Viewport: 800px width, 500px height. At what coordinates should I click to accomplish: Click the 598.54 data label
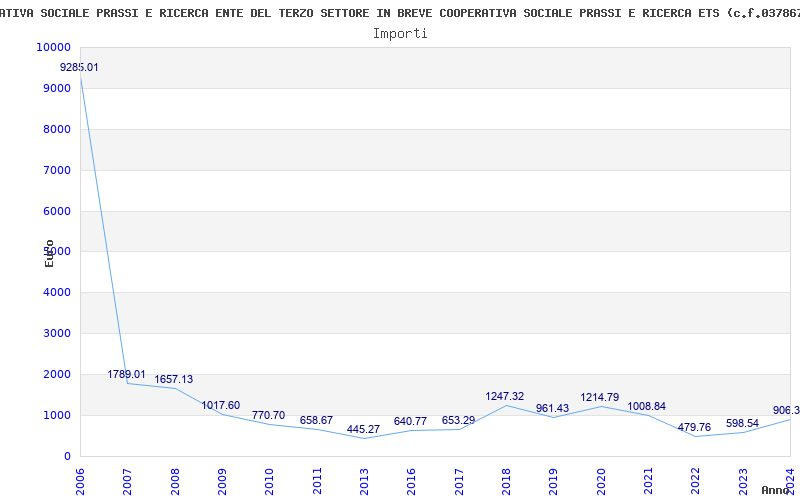tap(742, 423)
